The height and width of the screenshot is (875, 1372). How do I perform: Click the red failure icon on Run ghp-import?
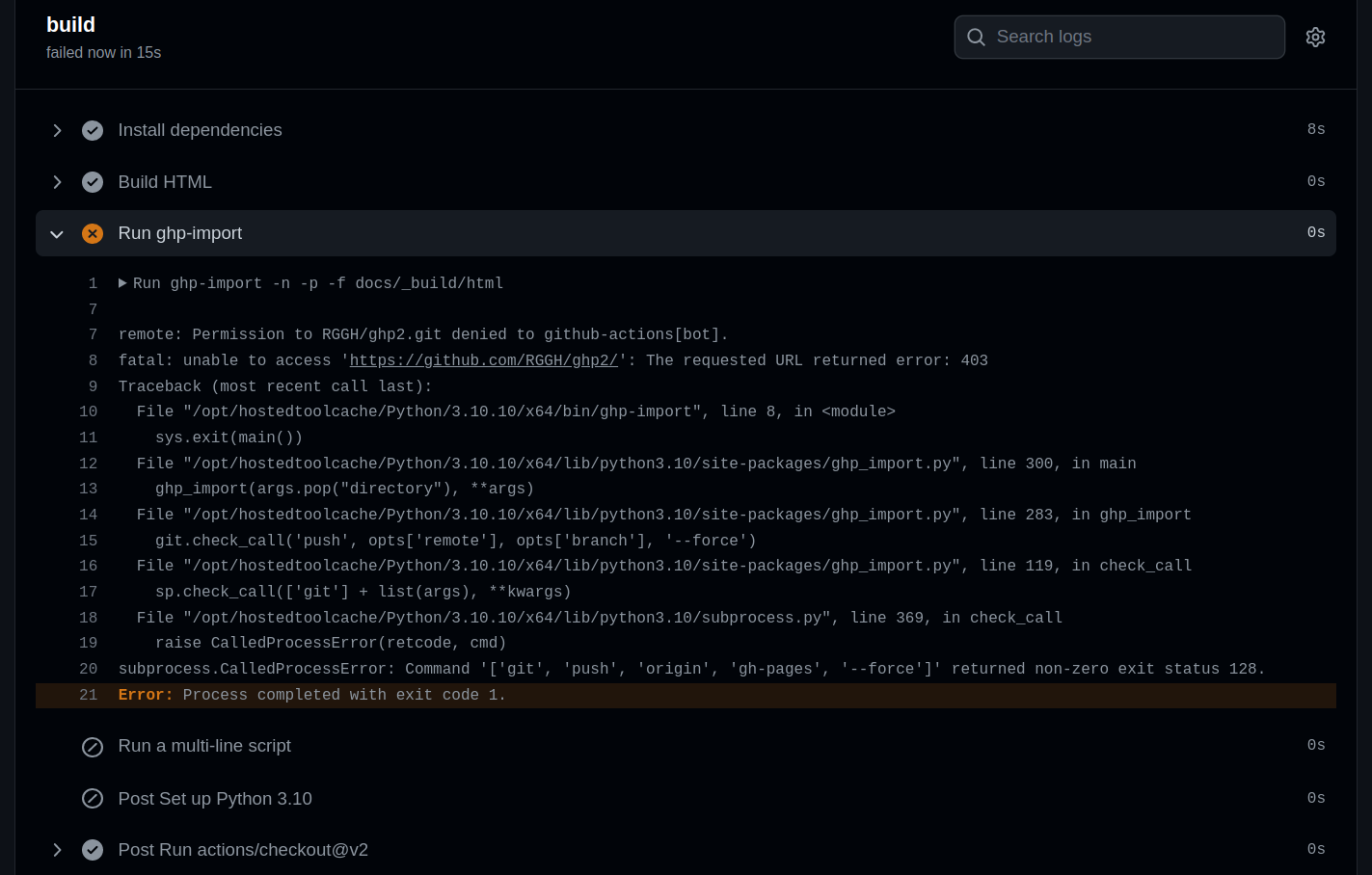(93, 233)
